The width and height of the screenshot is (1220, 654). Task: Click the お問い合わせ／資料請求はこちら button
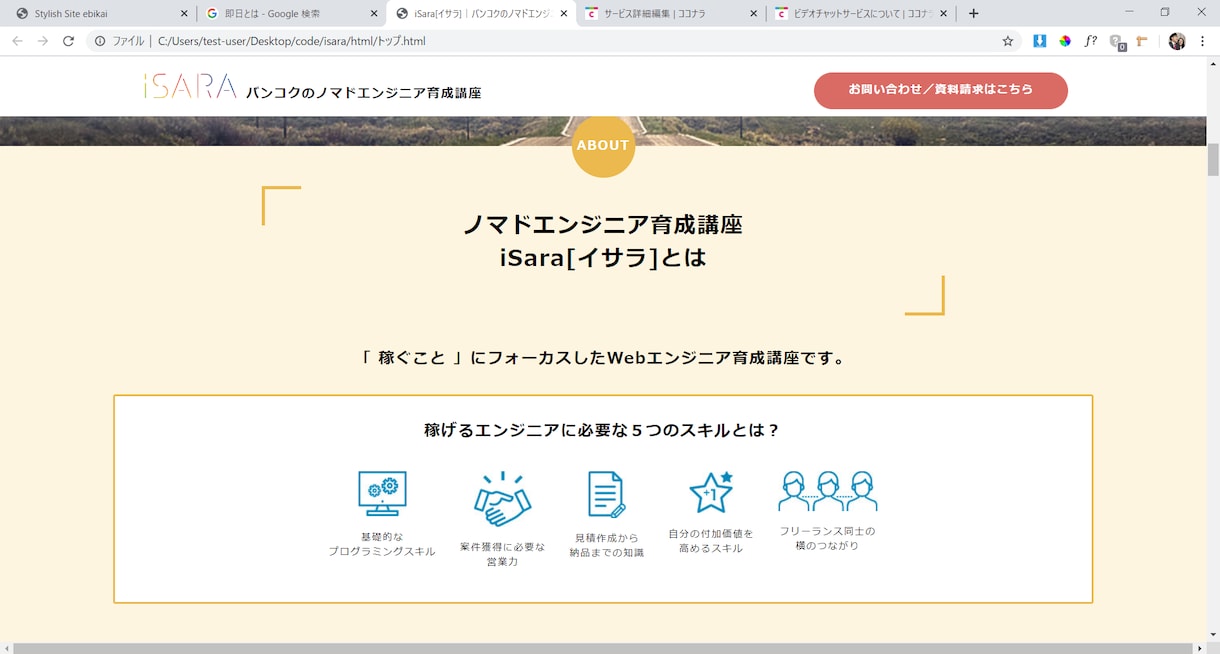(941, 90)
